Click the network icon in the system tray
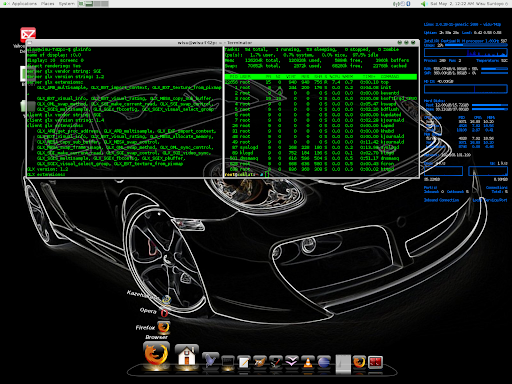 396,4
